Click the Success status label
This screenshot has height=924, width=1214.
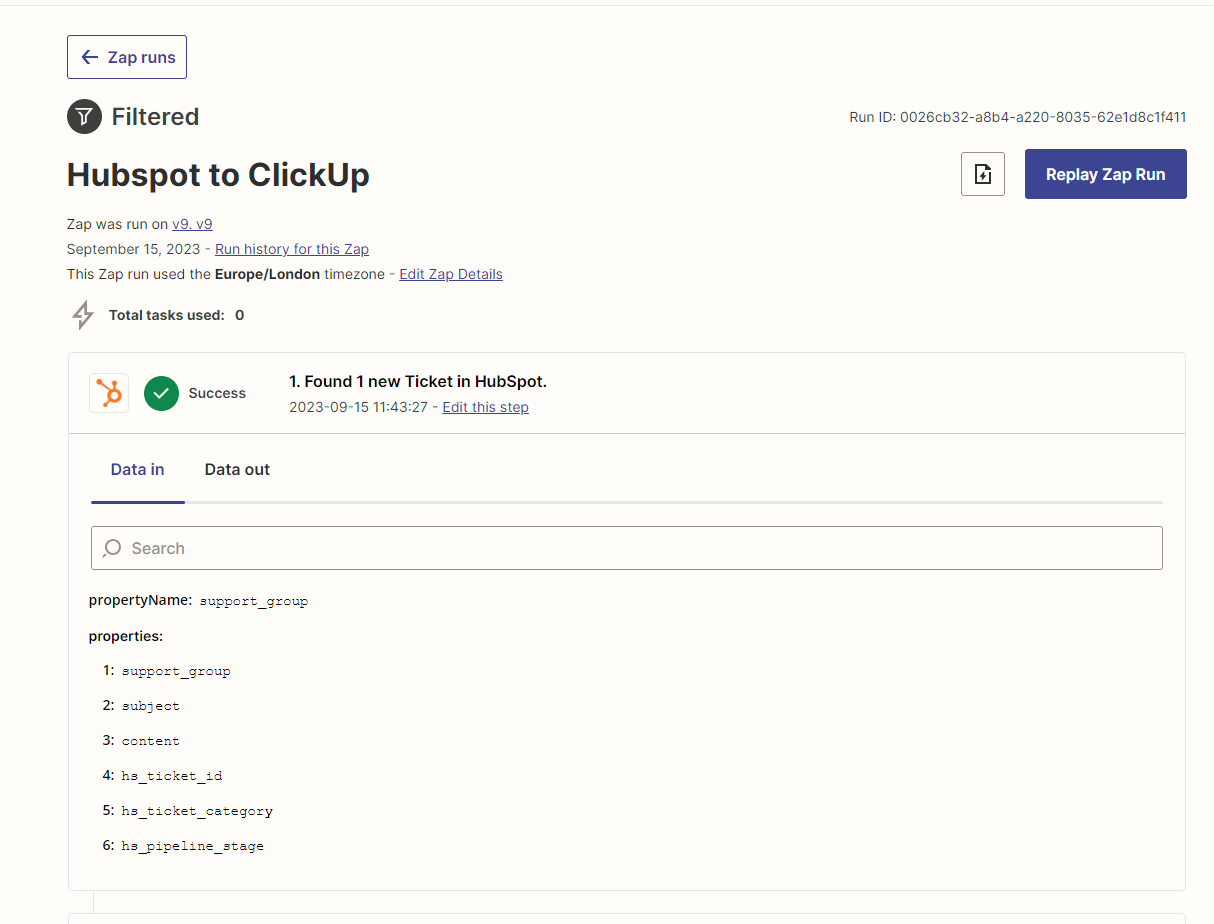(x=217, y=393)
